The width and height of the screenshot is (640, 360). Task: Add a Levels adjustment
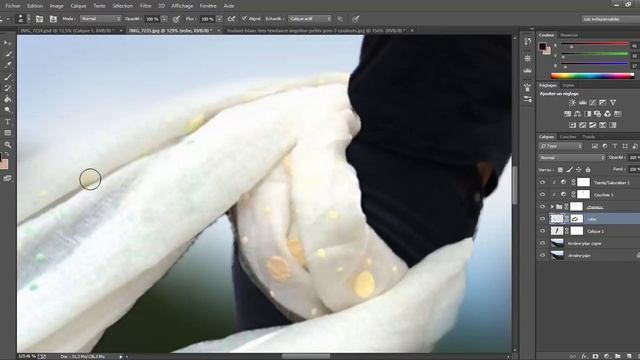point(582,102)
